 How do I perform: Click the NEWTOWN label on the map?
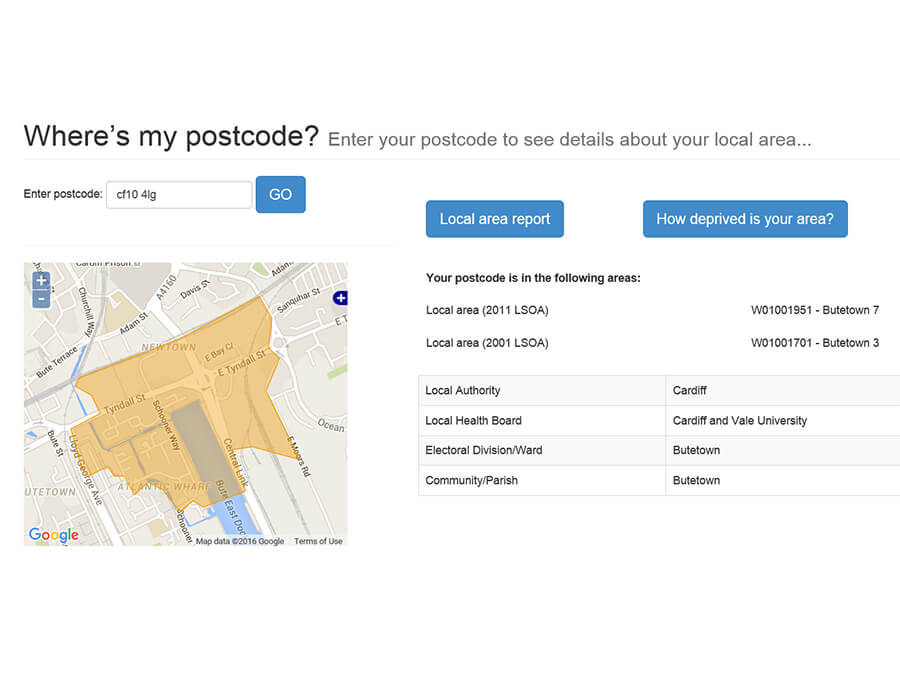coord(169,348)
